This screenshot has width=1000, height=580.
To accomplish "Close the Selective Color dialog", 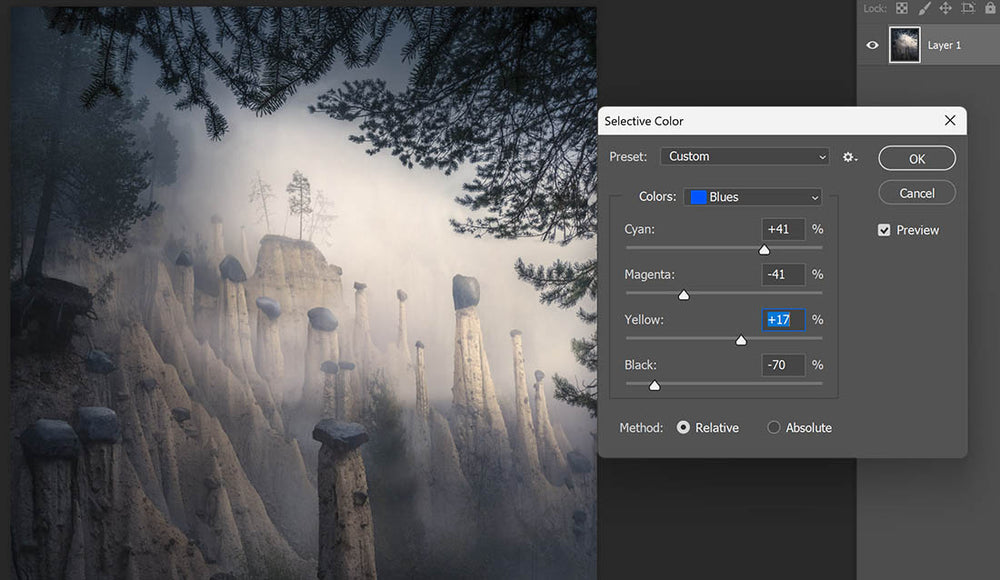I will pyautogui.click(x=950, y=121).
